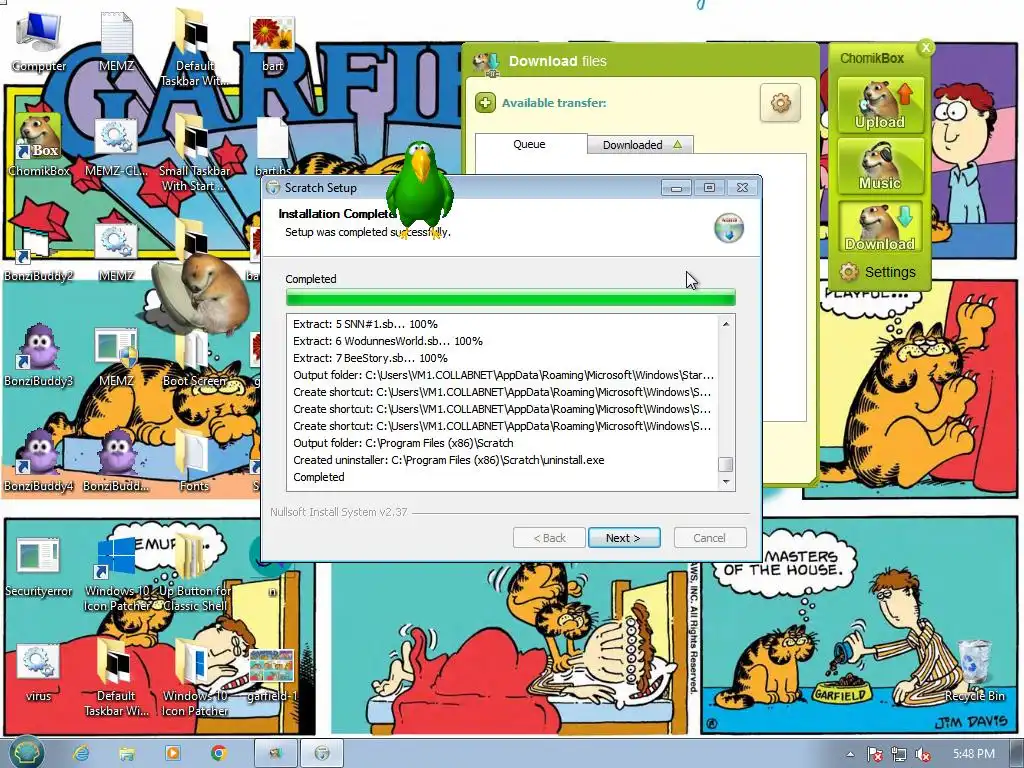Launch Windows 10 Icon Patcher shortcut with Windows logo
This screenshot has width=1024, height=768.
pyautogui.click(x=116, y=573)
